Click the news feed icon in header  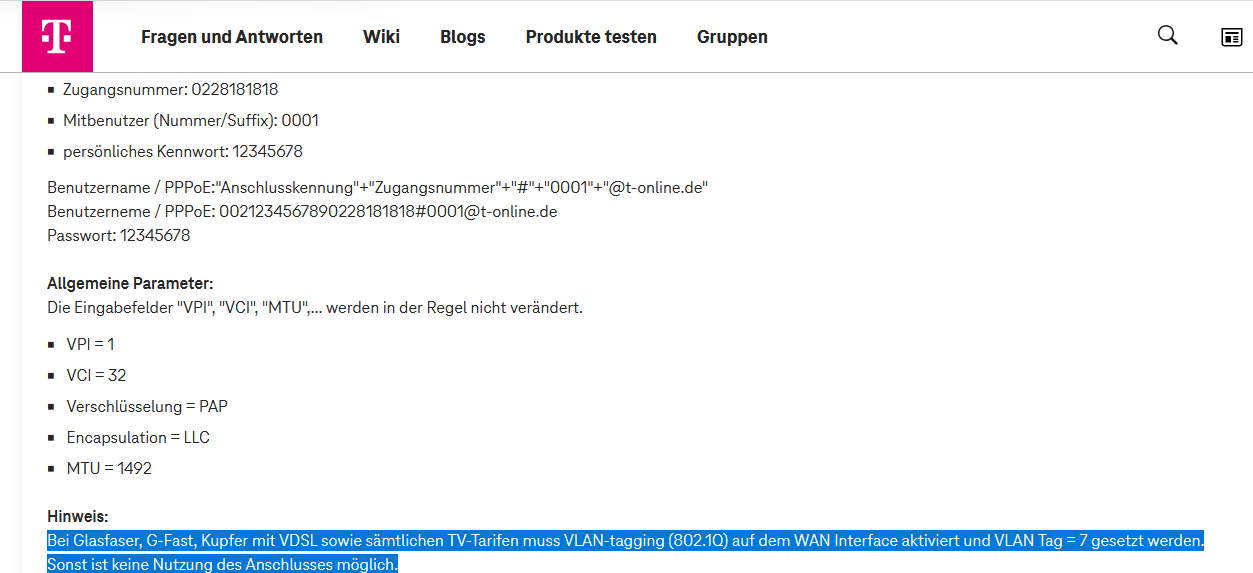click(1231, 37)
